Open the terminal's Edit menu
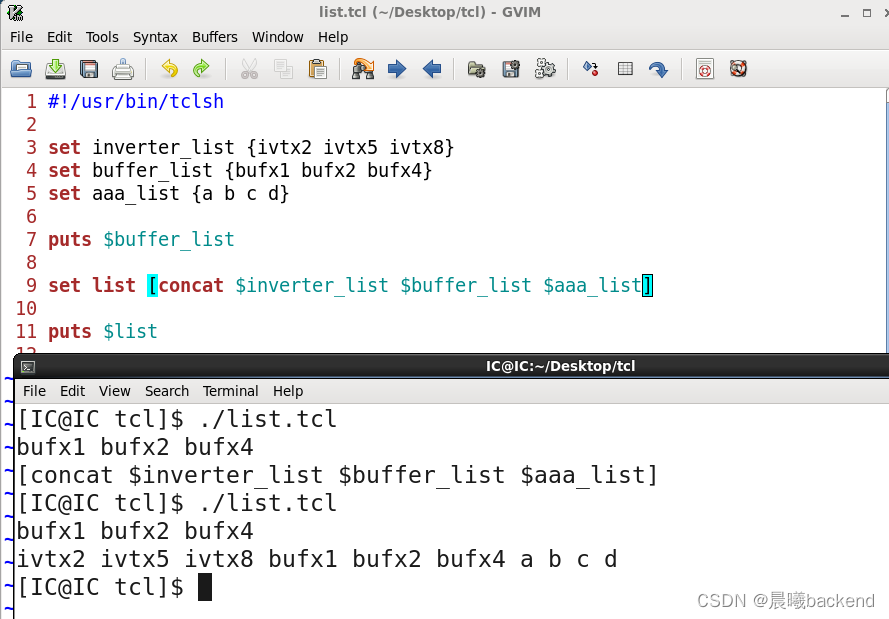889x619 pixels. coord(73,391)
